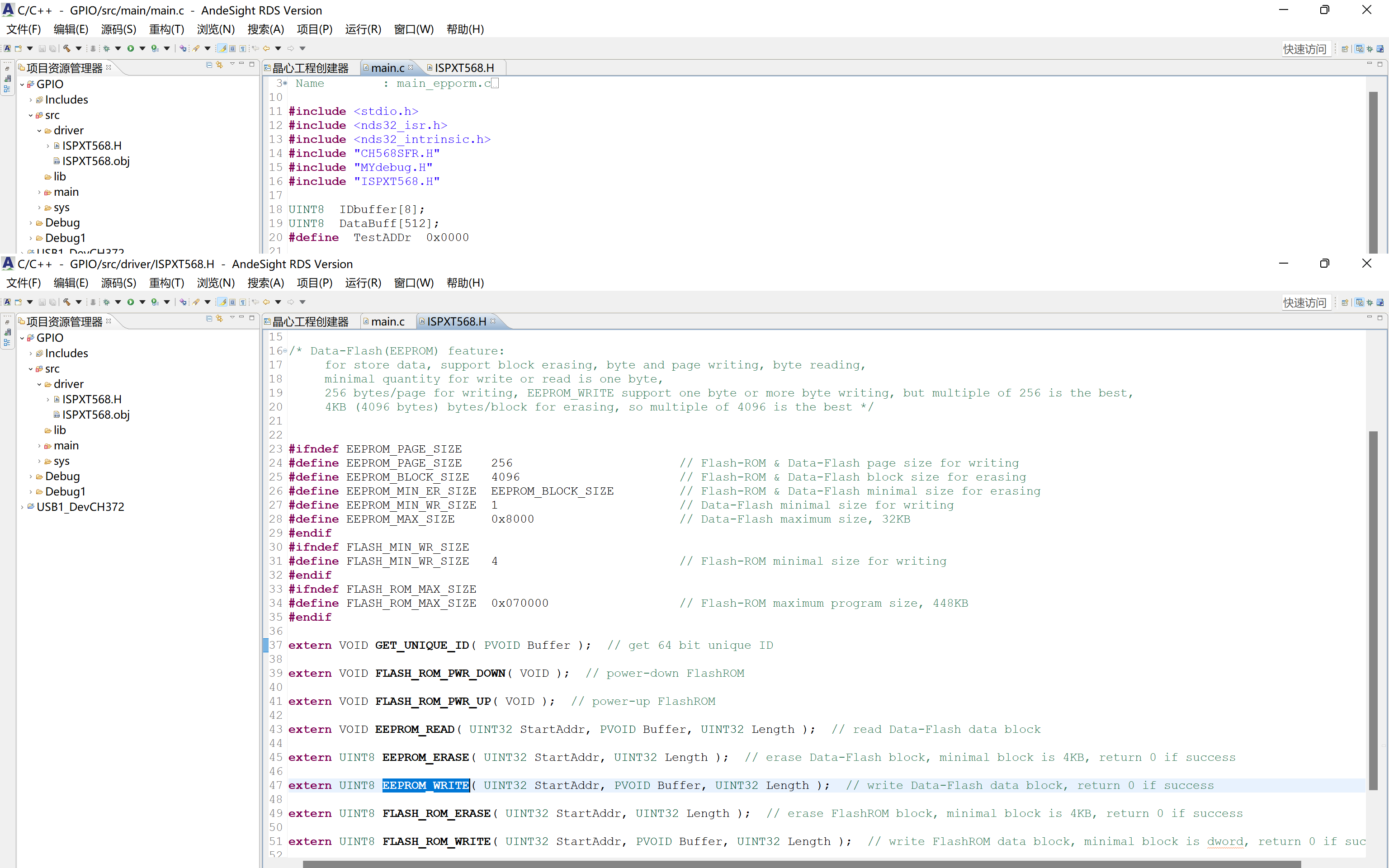The image size is (1389, 868).
Task: Click the Debug bug icon in ISPXT568.H window toolbar
Action: tap(107, 302)
